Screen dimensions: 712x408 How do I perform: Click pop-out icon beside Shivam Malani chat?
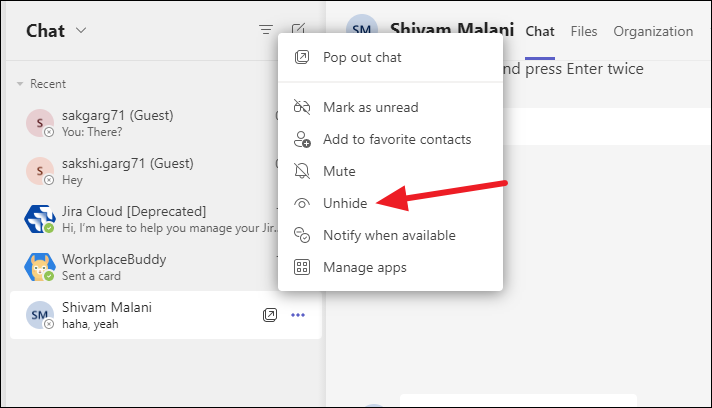coord(270,315)
